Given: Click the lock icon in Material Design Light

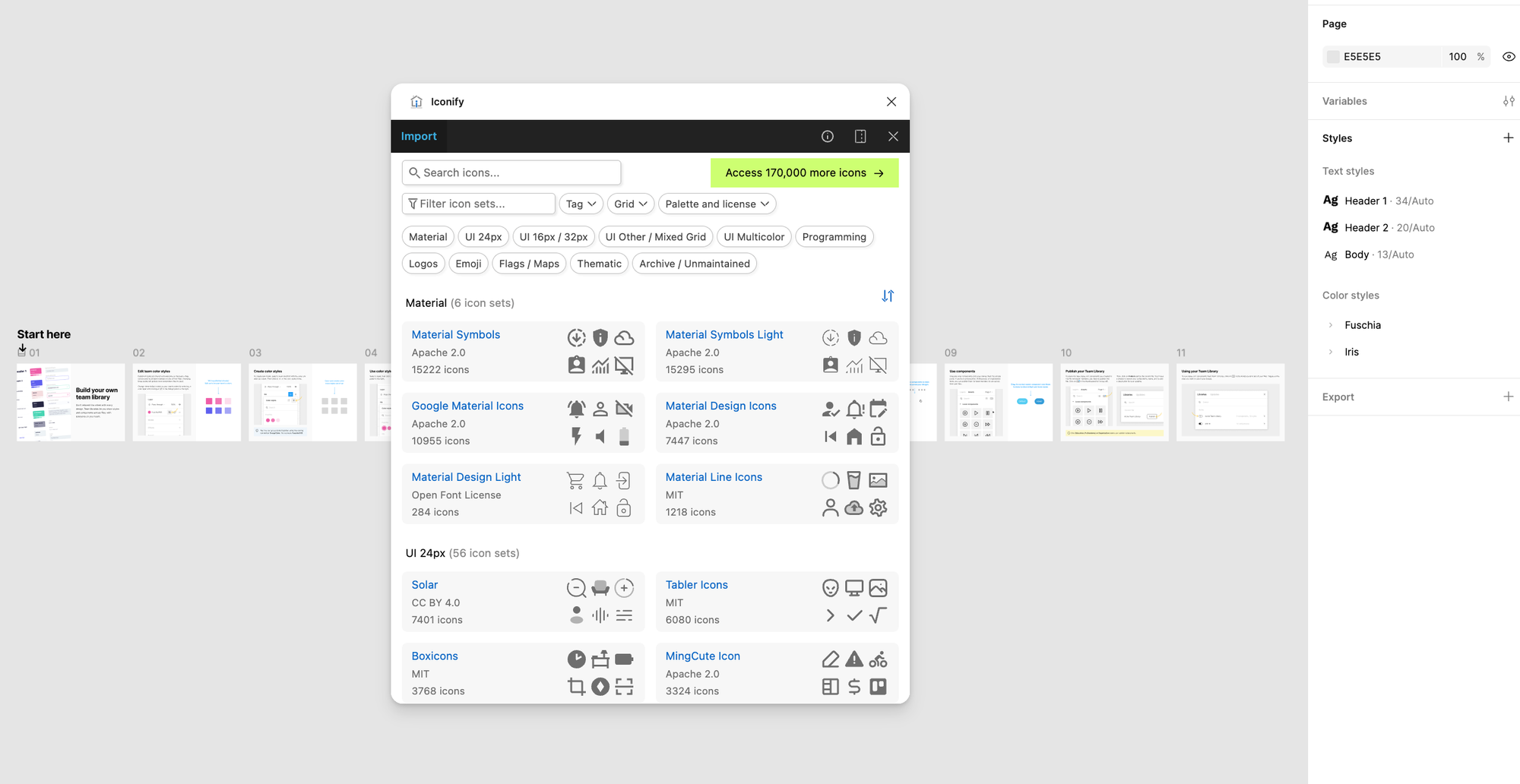Looking at the screenshot, I should pyautogui.click(x=624, y=507).
